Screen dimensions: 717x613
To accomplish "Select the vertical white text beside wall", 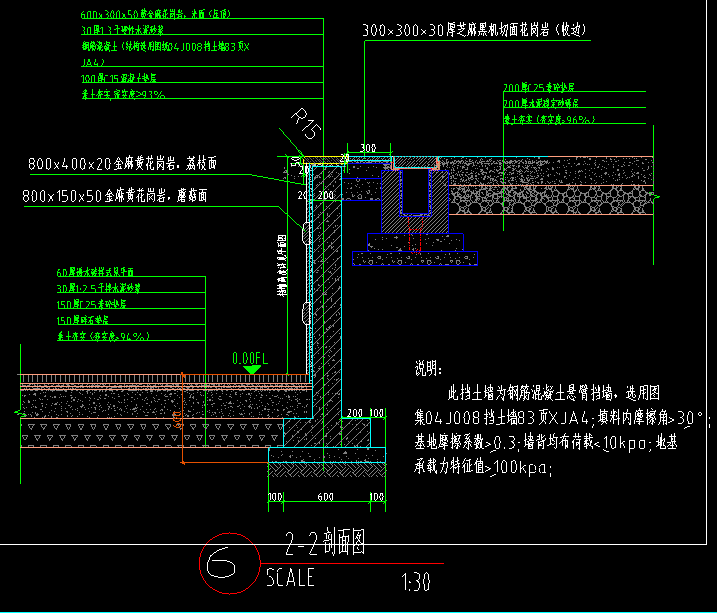I will tap(282, 266).
